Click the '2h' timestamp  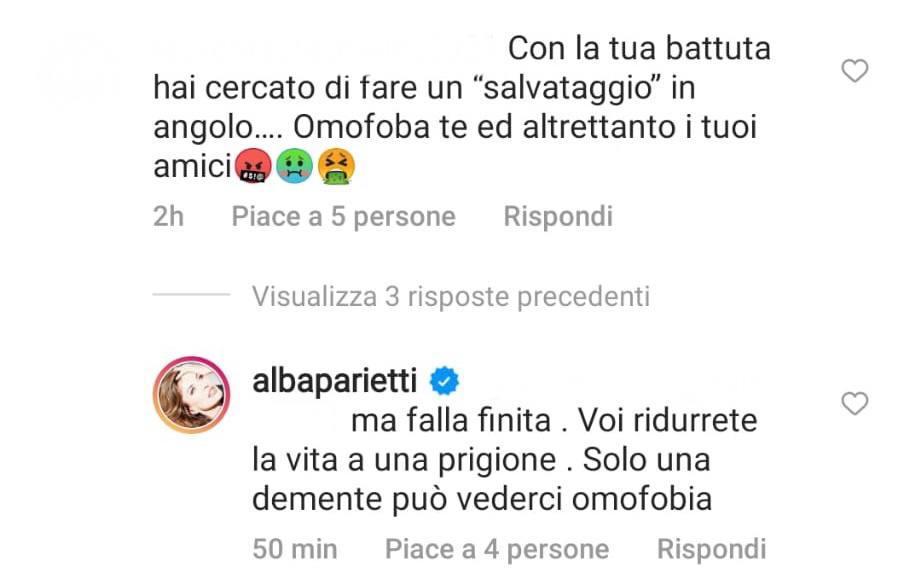pos(169,216)
